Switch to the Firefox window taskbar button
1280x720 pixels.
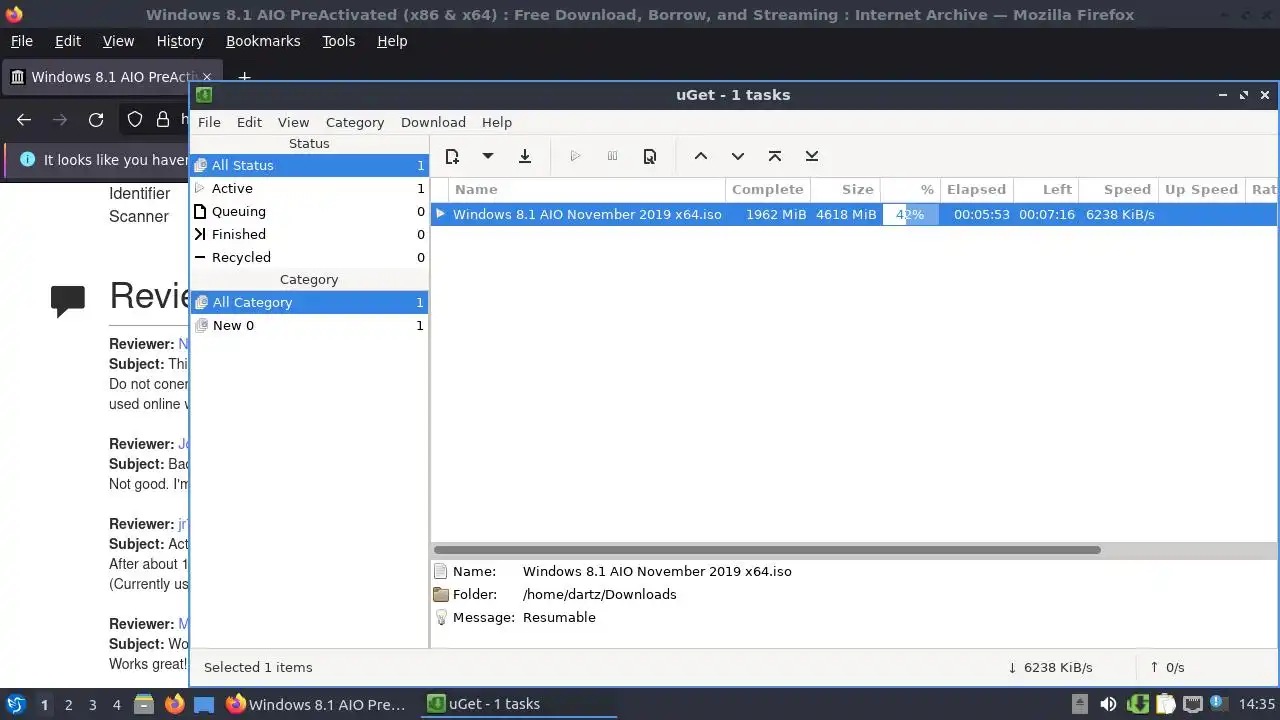click(x=316, y=704)
